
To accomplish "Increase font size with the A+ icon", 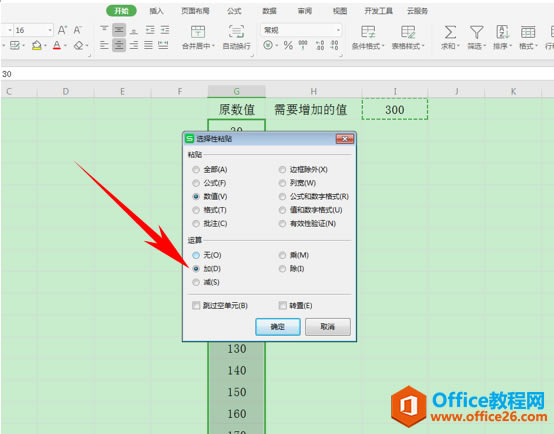I will pos(62,30).
